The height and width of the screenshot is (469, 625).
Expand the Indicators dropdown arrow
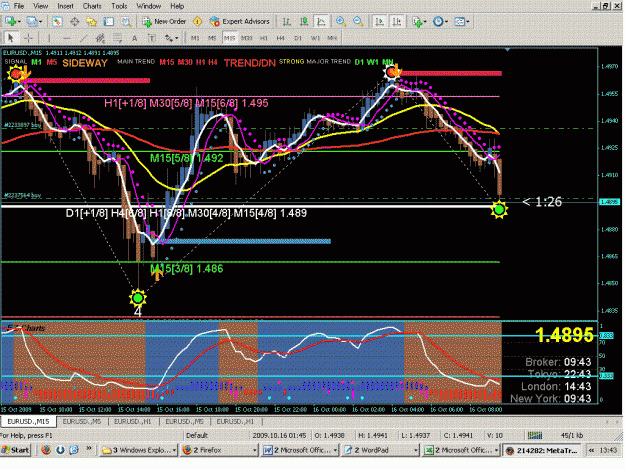[425, 22]
